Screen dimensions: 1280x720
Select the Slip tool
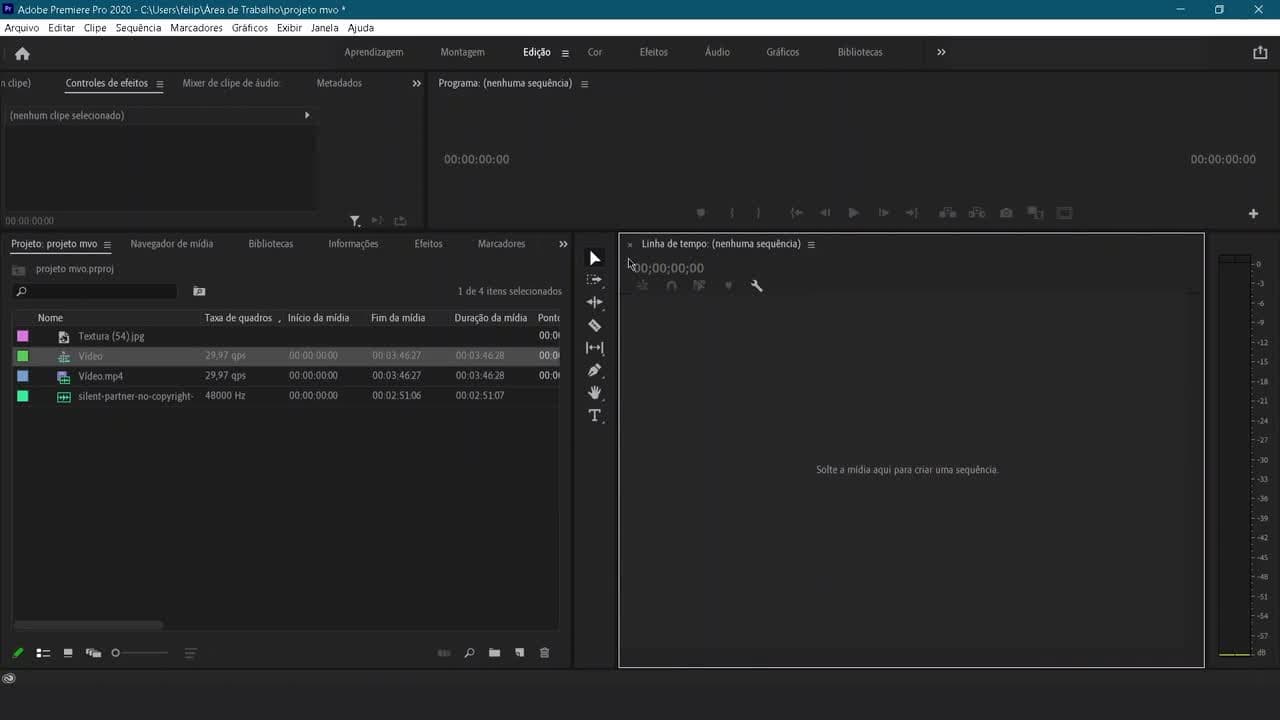[x=595, y=348]
